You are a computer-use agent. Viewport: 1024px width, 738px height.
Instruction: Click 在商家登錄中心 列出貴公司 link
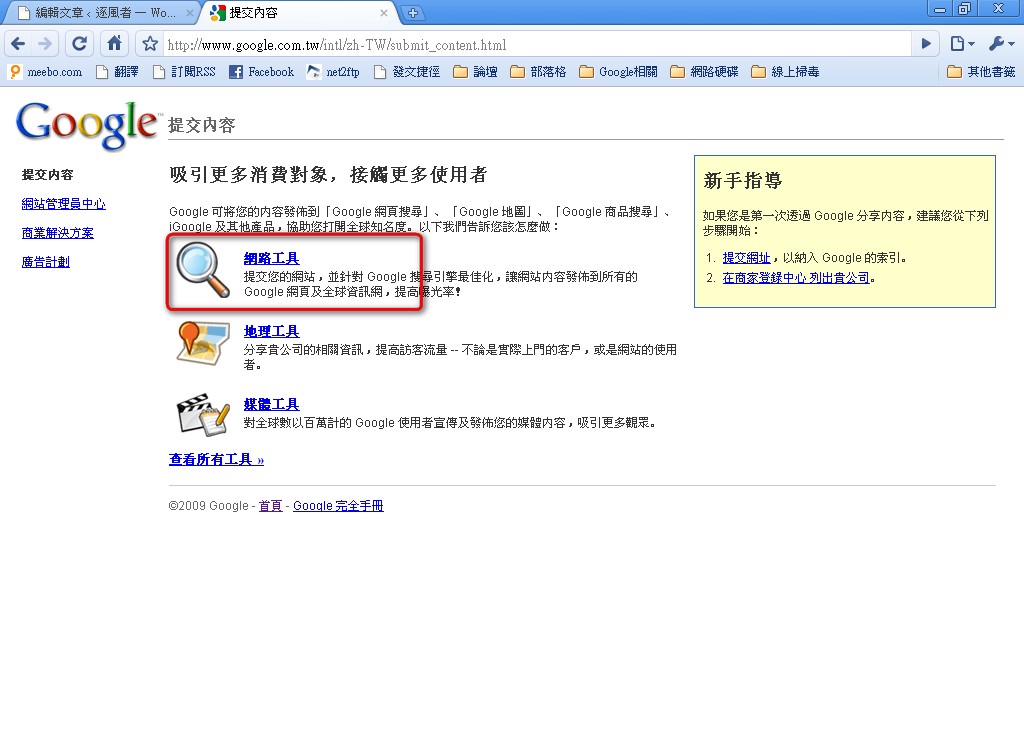tap(796, 278)
